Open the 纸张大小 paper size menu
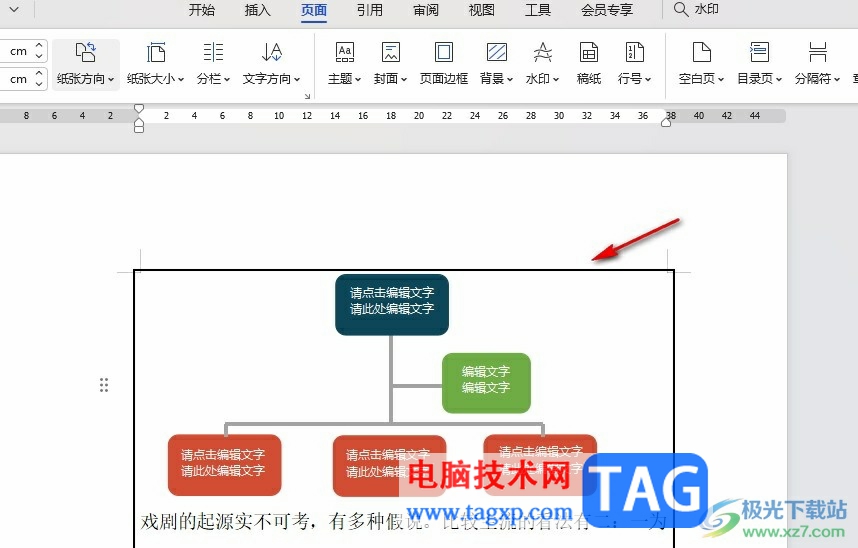The image size is (858, 548). pyautogui.click(x=155, y=64)
